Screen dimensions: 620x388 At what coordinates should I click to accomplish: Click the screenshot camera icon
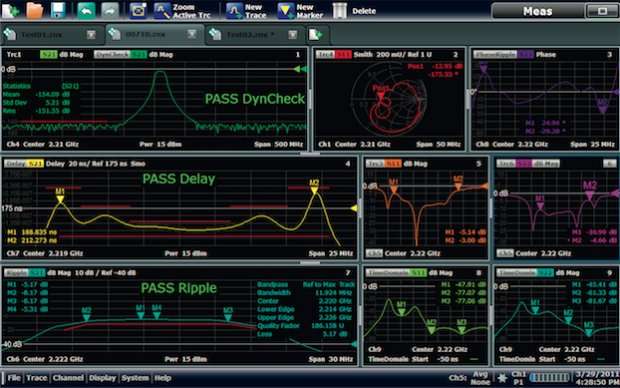[138, 10]
